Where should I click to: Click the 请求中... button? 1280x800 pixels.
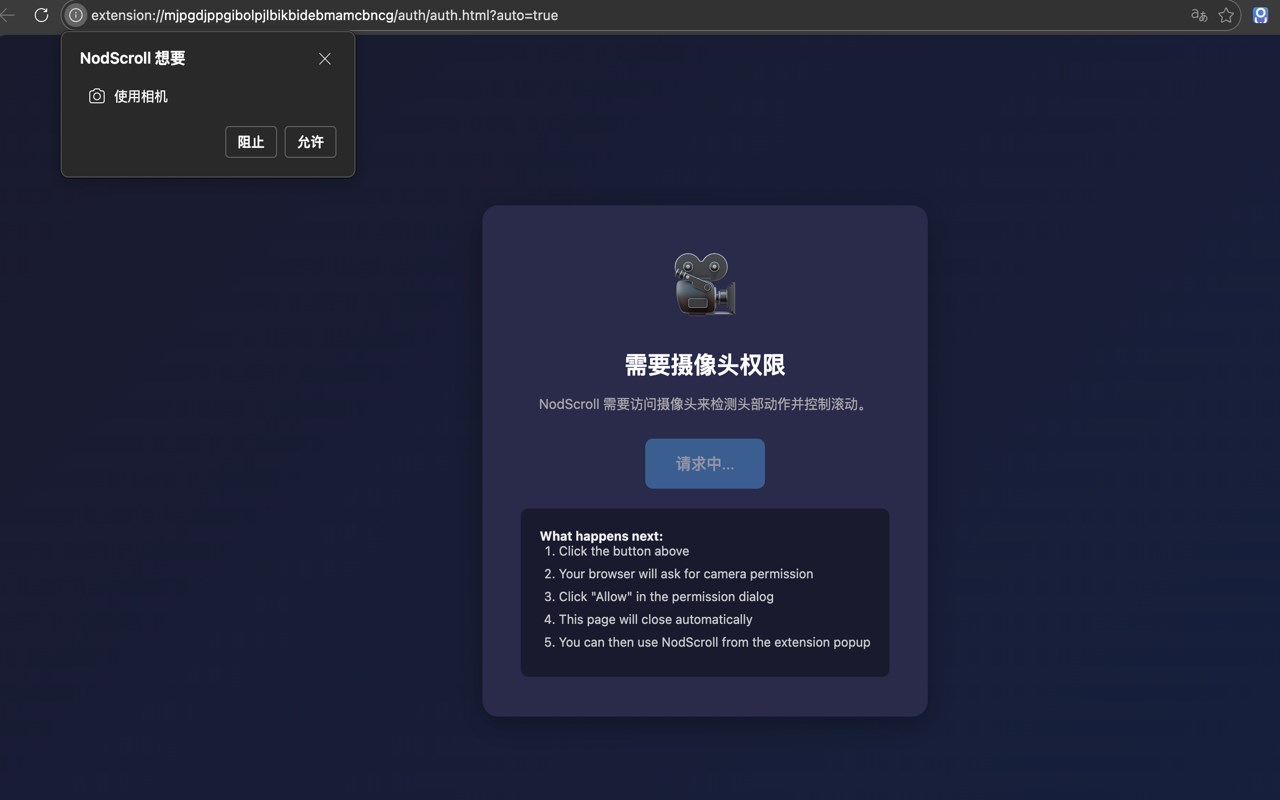coord(705,464)
